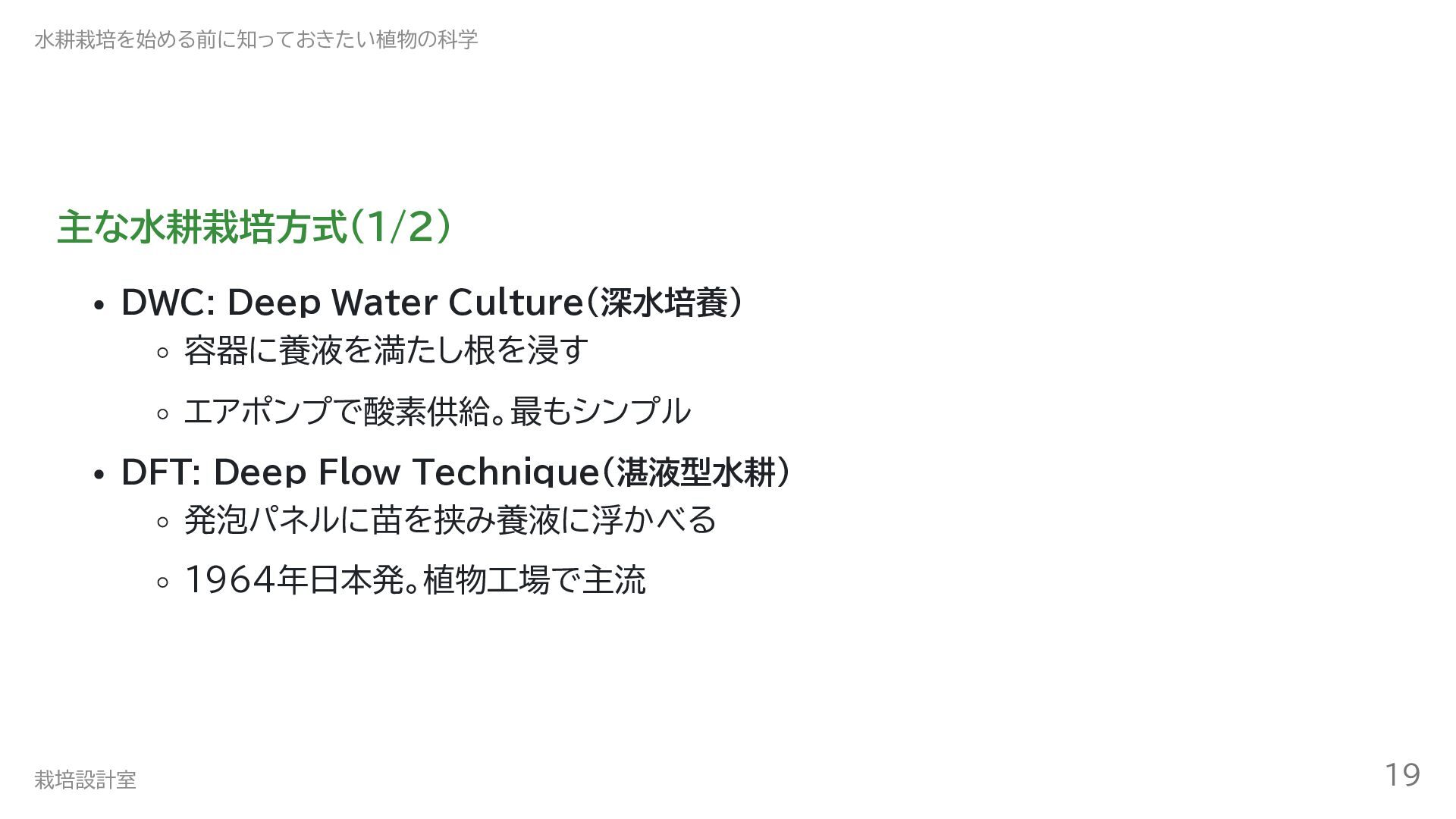Click the hollow bullet before 1964年日本発
The height and width of the screenshot is (819, 1456).
pyautogui.click(x=162, y=583)
